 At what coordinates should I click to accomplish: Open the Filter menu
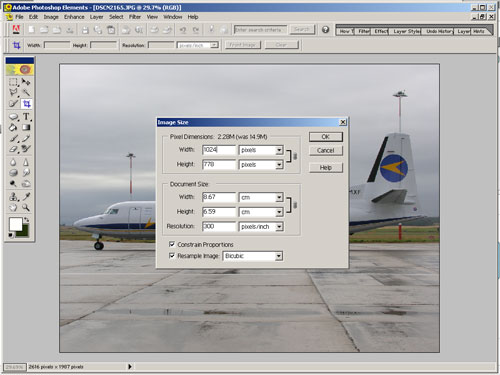point(135,17)
